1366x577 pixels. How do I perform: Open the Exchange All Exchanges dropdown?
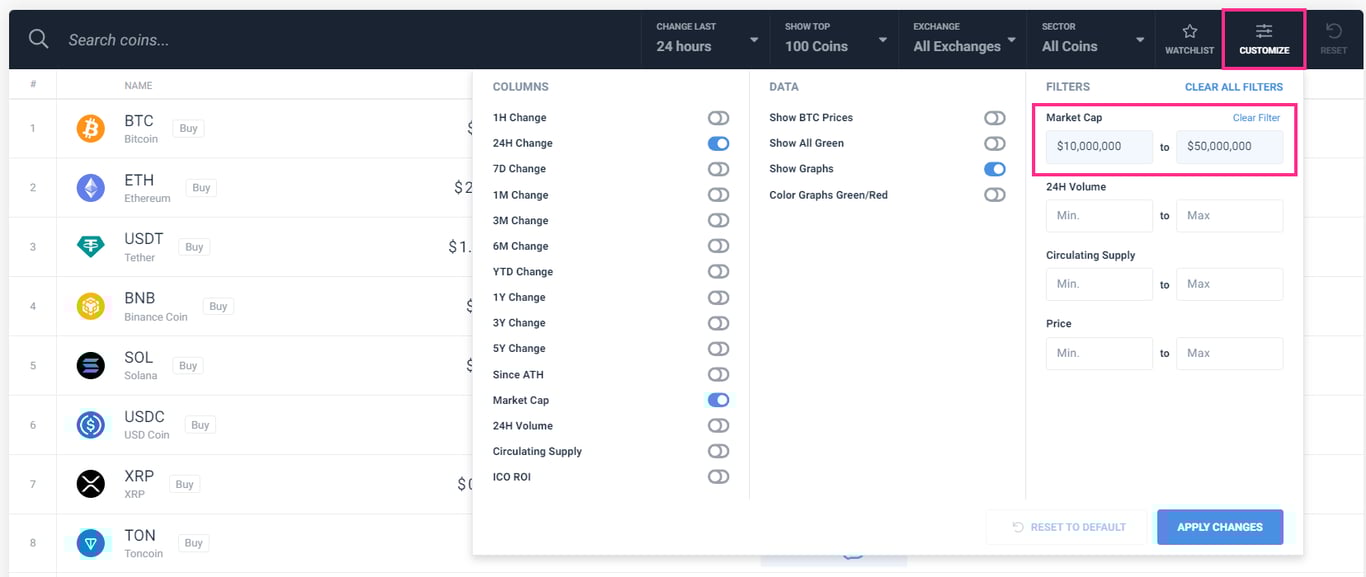click(x=962, y=38)
